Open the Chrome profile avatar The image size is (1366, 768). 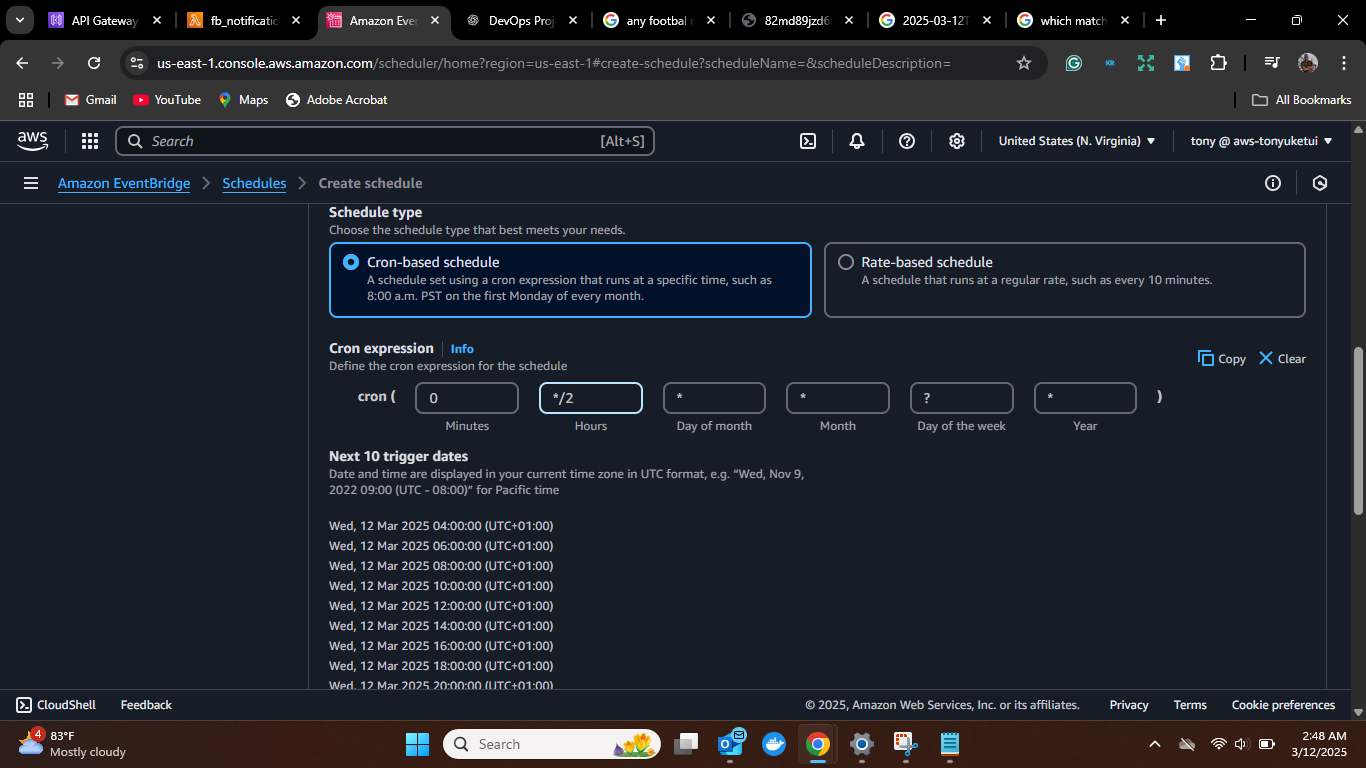click(x=1308, y=63)
